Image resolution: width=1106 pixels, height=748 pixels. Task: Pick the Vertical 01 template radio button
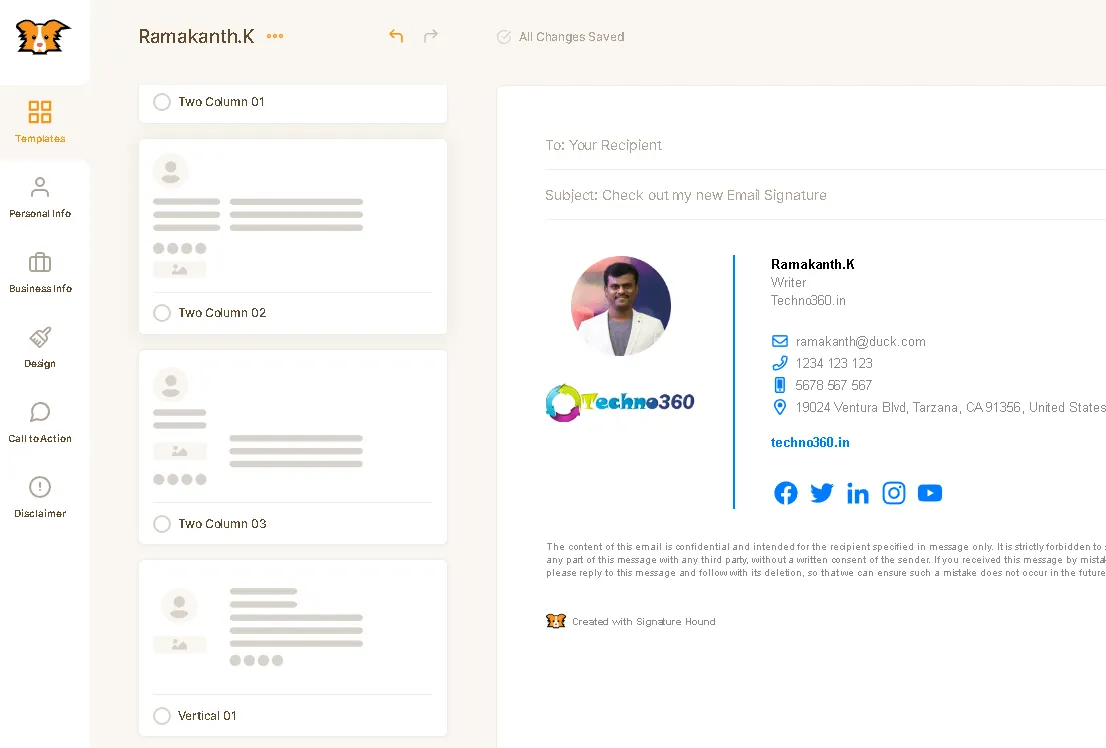[162, 716]
